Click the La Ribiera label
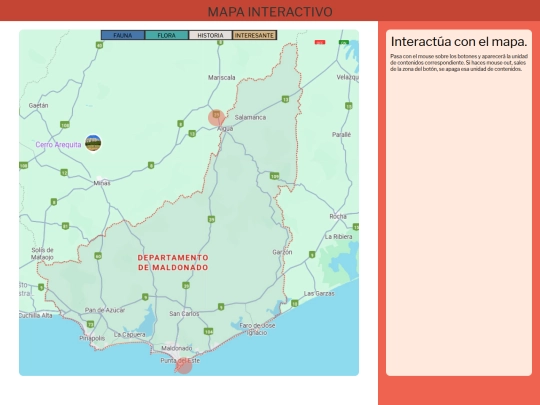Screen dimensions: 540x405 pos(339,237)
